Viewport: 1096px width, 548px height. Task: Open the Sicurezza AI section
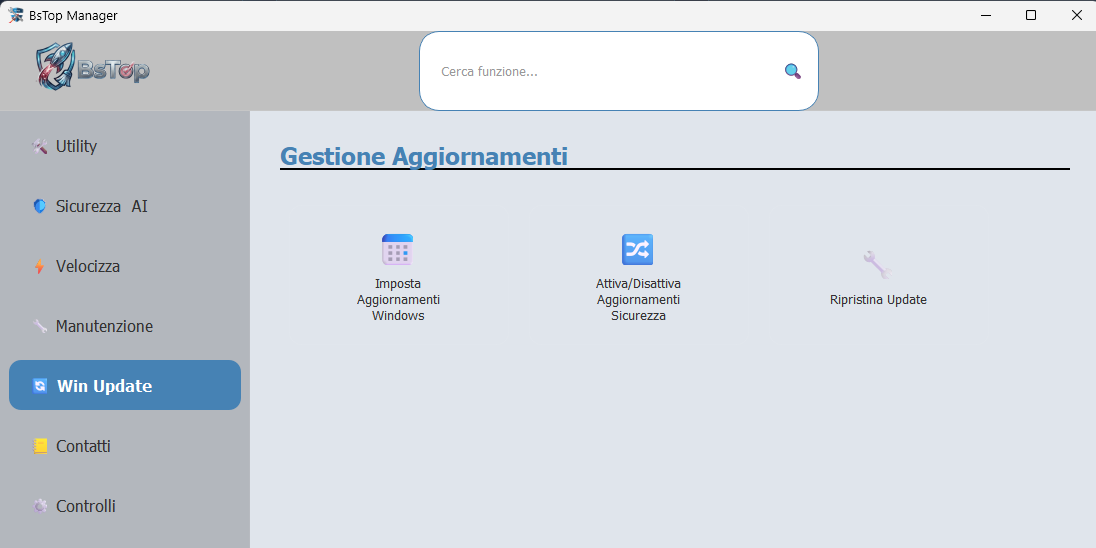pyautogui.click(x=125, y=206)
